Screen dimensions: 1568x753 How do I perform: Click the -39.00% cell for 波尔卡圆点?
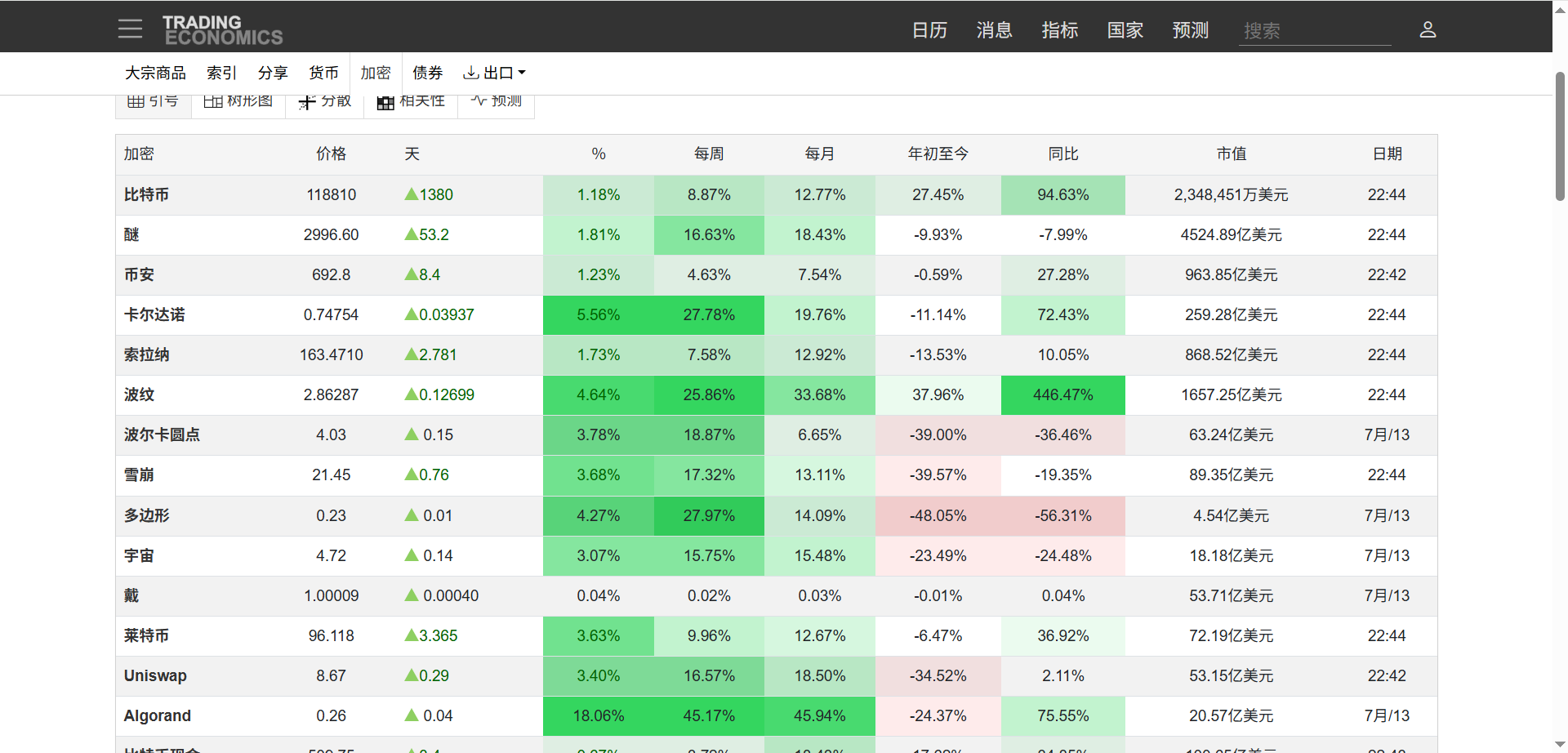[938, 434]
